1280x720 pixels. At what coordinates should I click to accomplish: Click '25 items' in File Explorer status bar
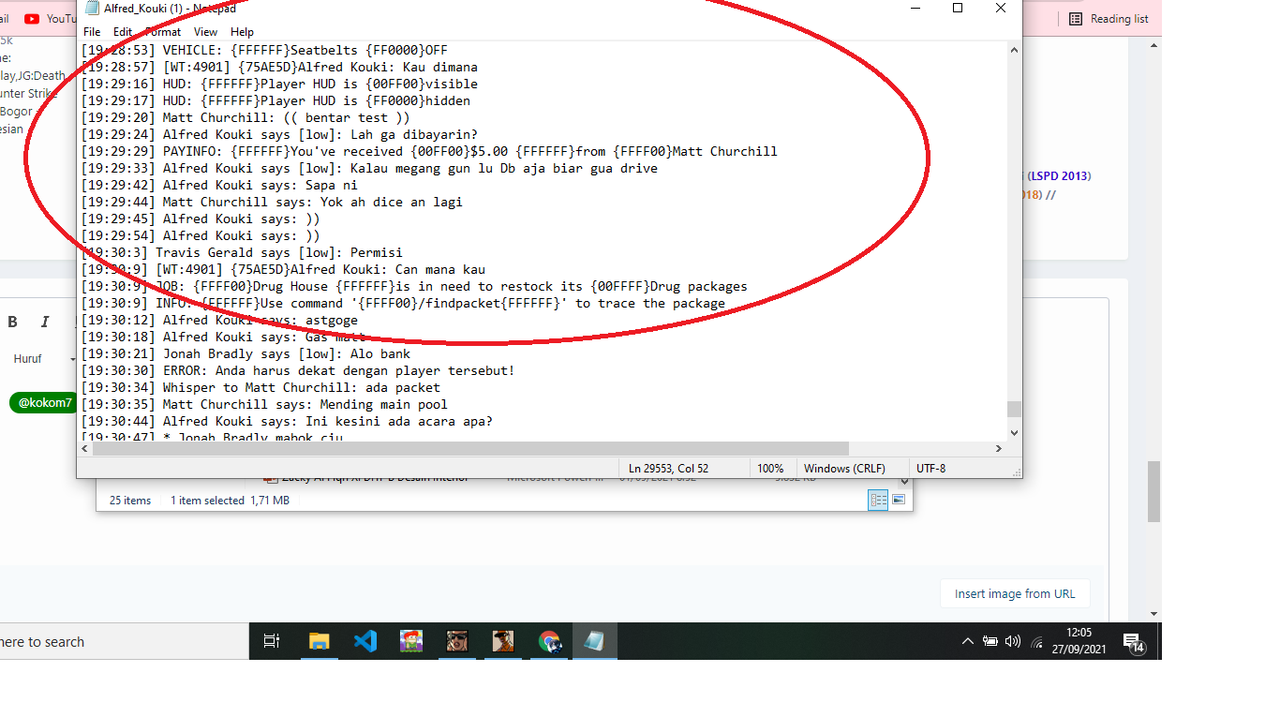(x=130, y=500)
